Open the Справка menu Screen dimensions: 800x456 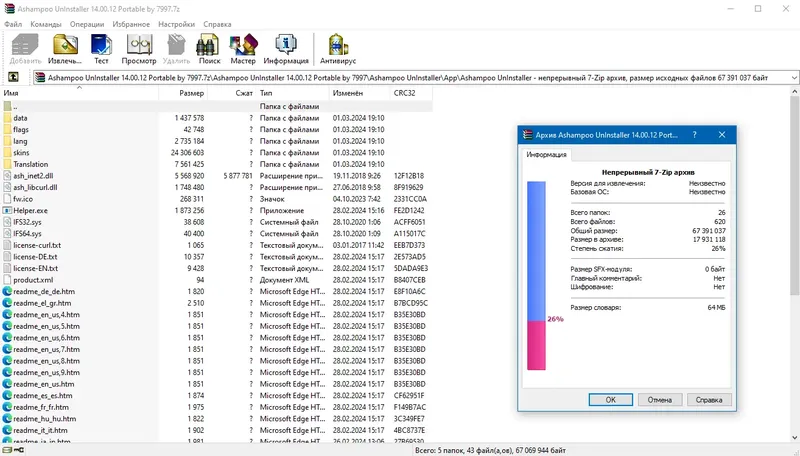pyautogui.click(x=217, y=24)
